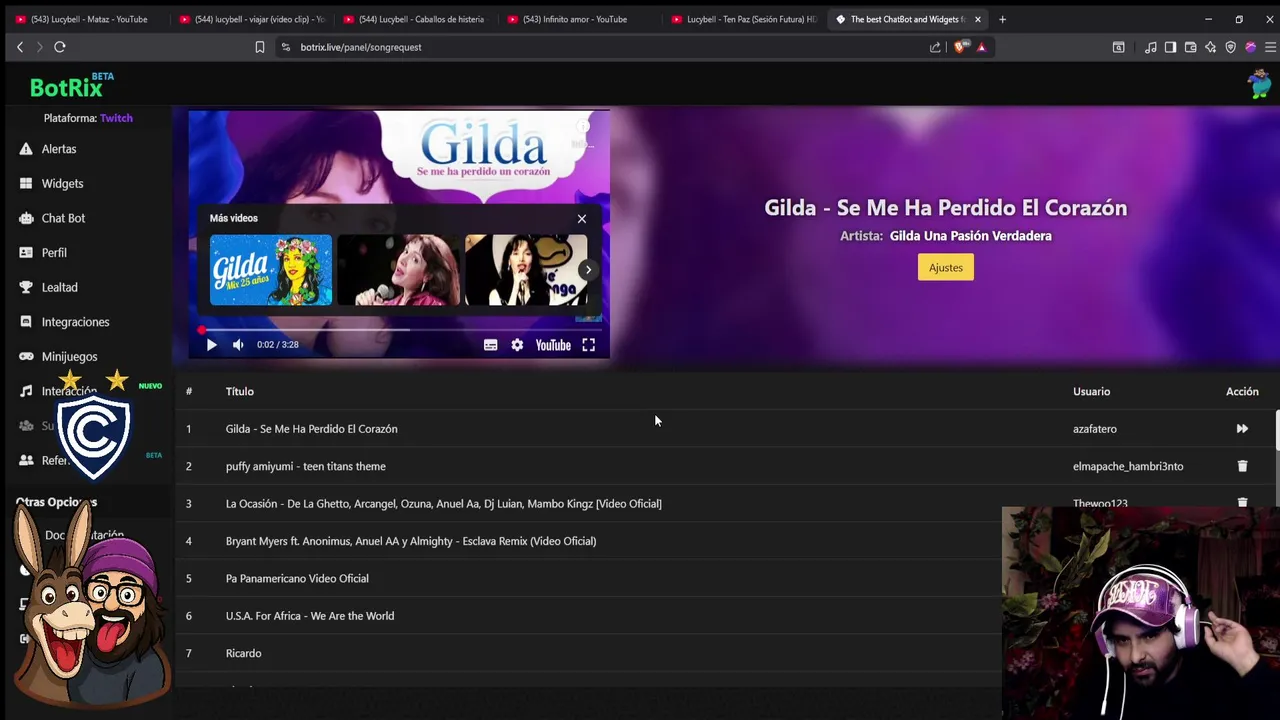Screen dimensions: 1280x720
Task: Switch to Infinito amor YouTube tab
Action: [x=580, y=19]
